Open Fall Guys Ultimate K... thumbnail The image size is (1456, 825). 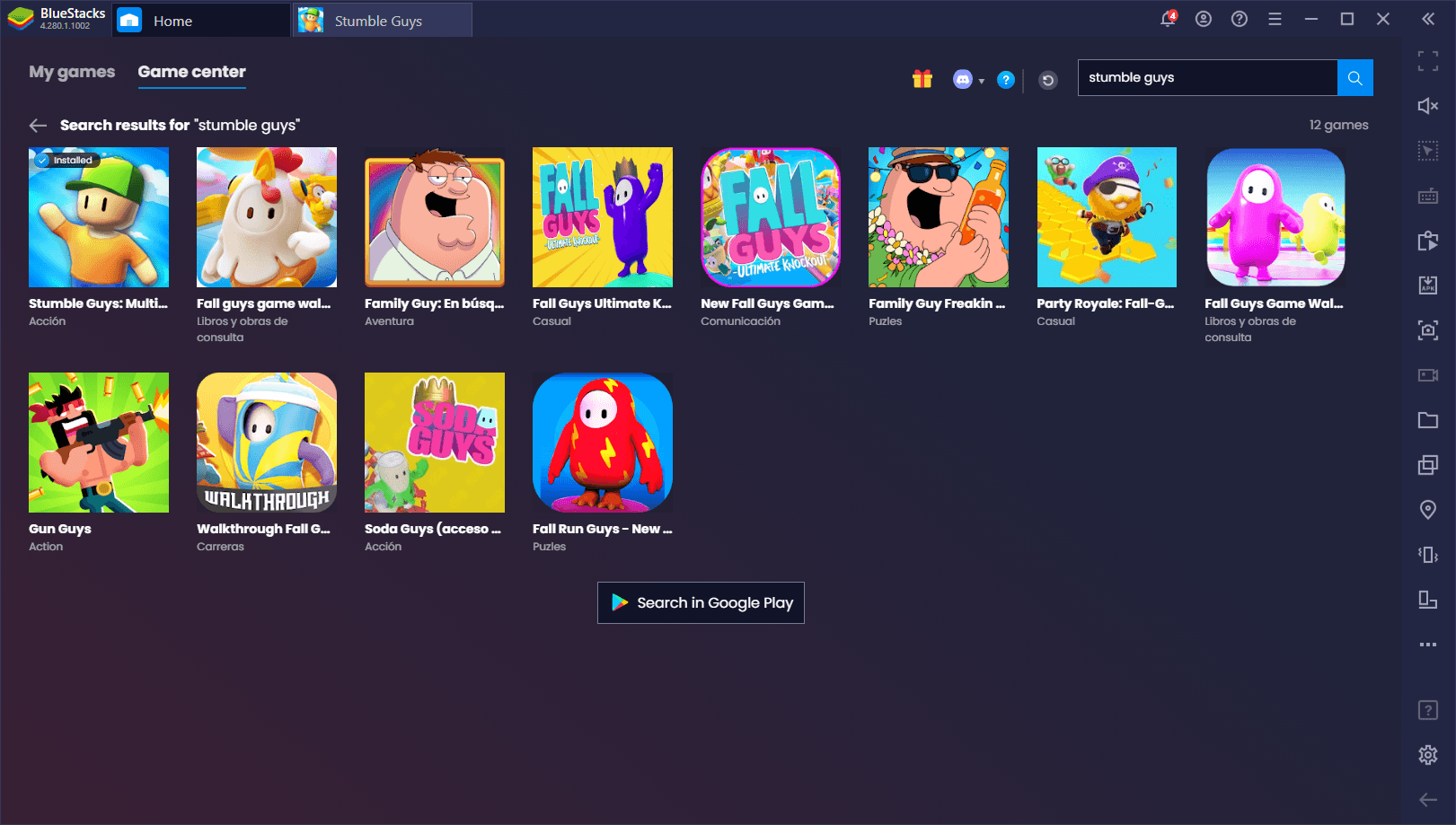603,217
